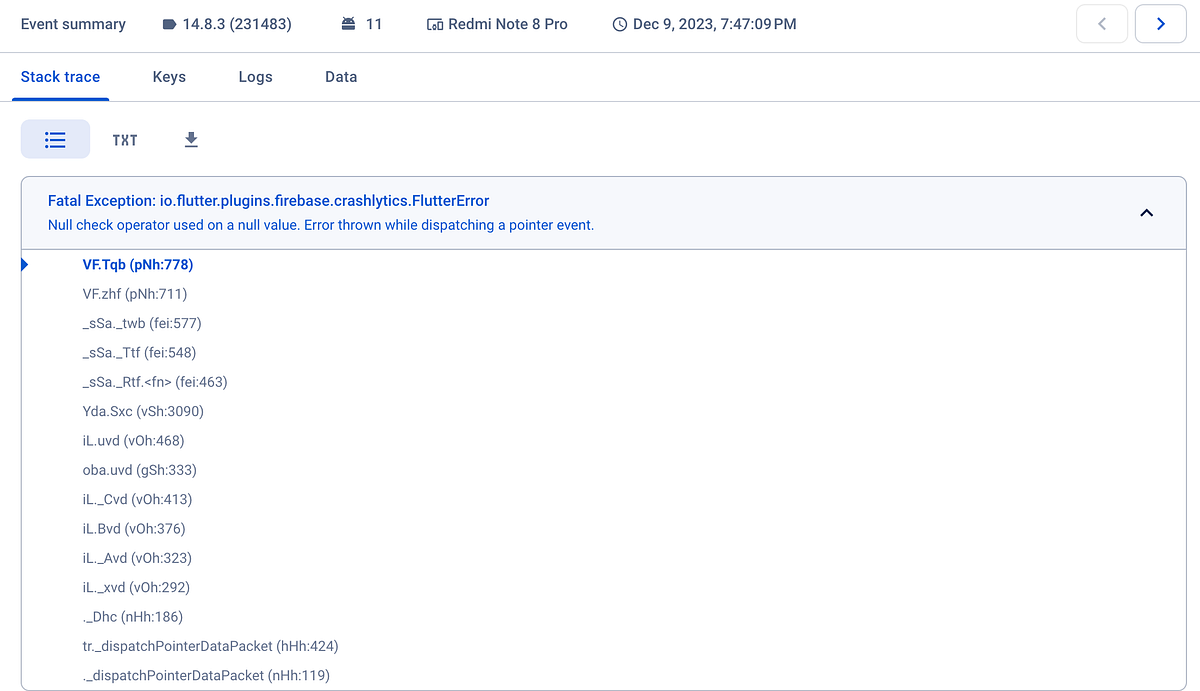Switch to the Keys tab

coord(169,76)
